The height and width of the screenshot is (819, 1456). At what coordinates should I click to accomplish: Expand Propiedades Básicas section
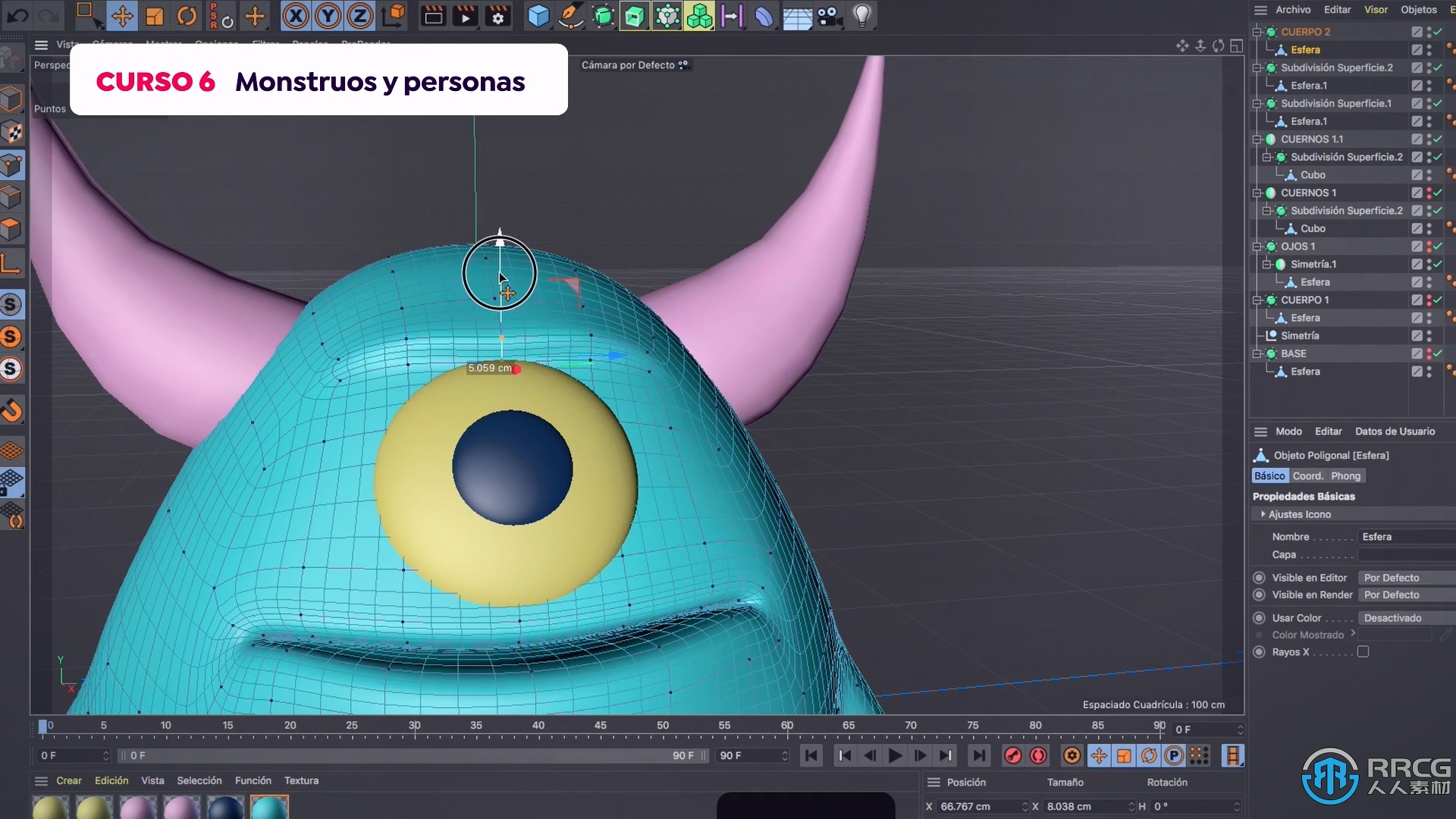pos(1305,496)
